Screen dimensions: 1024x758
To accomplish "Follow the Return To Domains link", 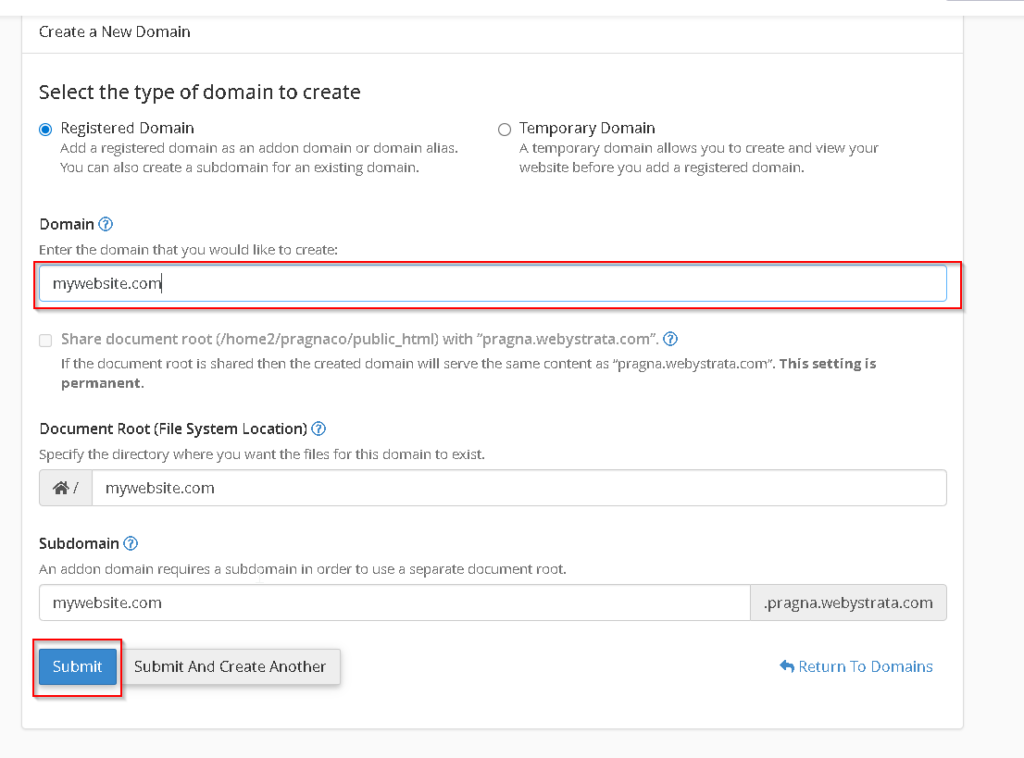I will [856, 667].
